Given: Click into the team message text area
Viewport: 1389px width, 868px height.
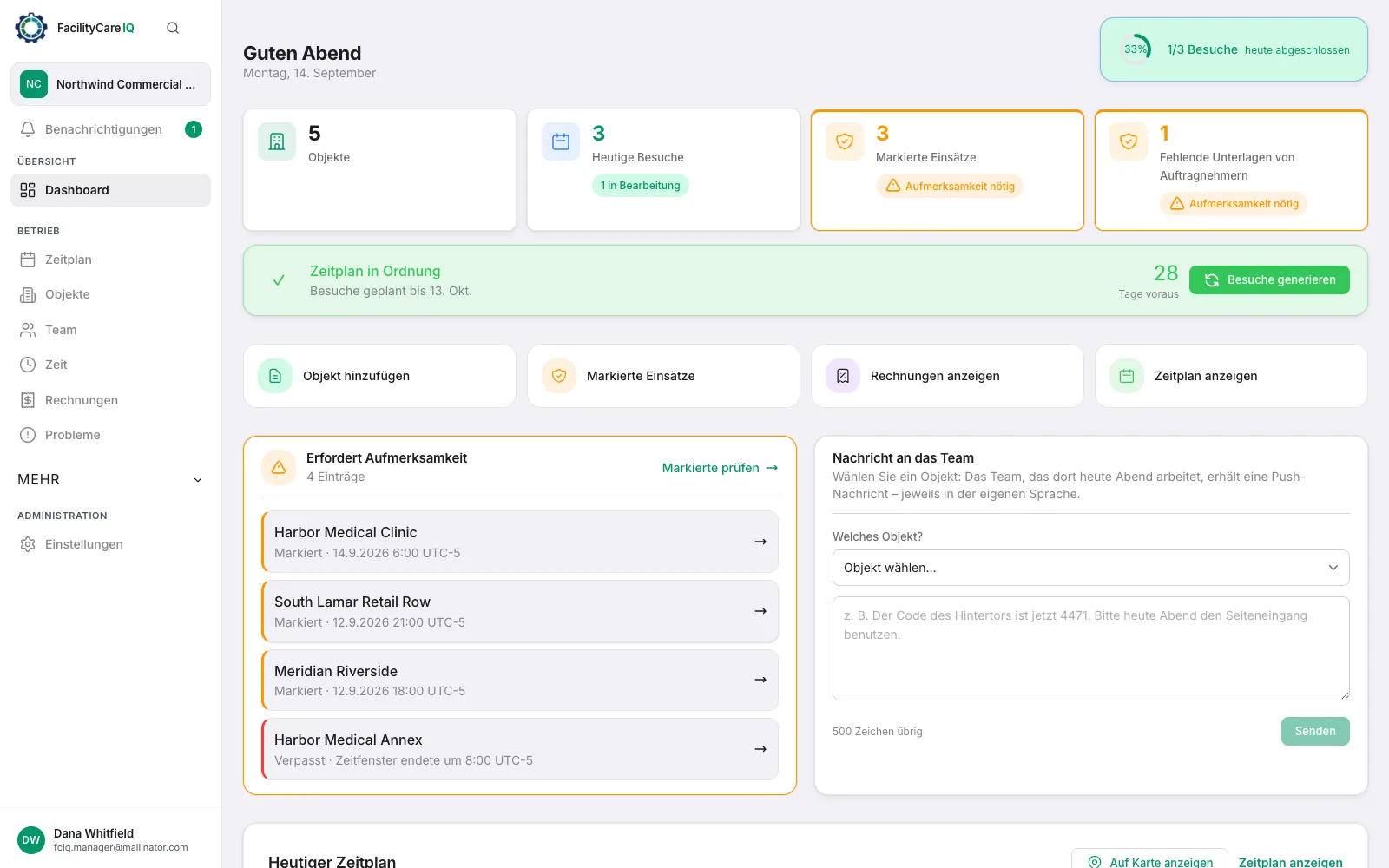Looking at the screenshot, I should coord(1090,648).
